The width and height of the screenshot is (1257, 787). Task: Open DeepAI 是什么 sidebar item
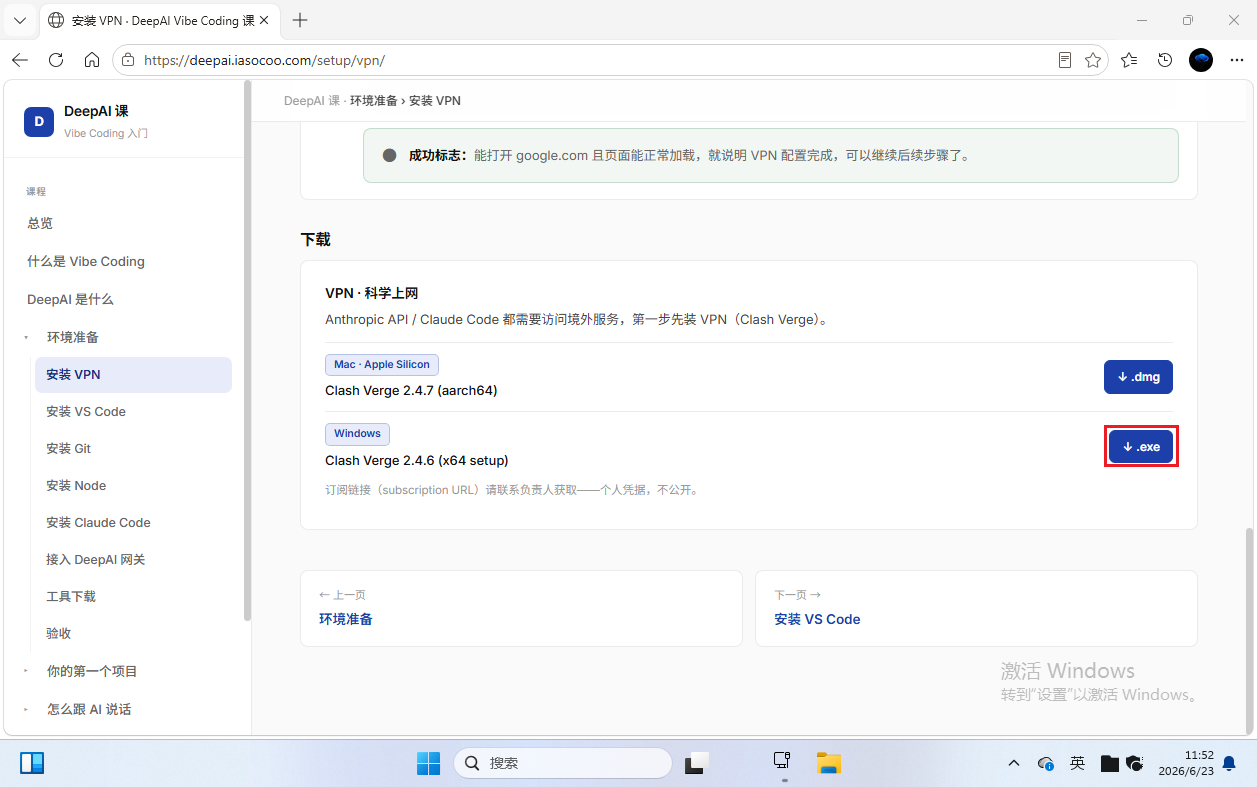click(x=70, y=299)
